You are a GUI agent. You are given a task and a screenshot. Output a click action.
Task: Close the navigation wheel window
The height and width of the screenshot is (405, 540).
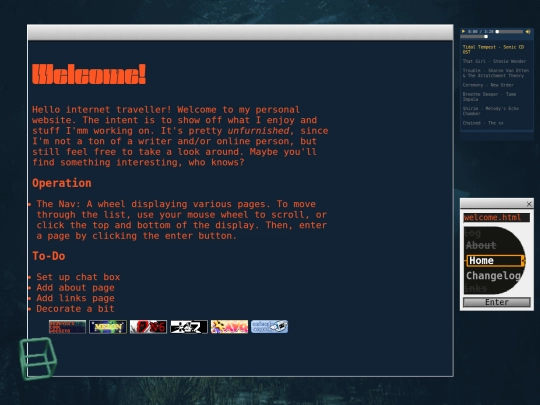click(x=529, y=204)
